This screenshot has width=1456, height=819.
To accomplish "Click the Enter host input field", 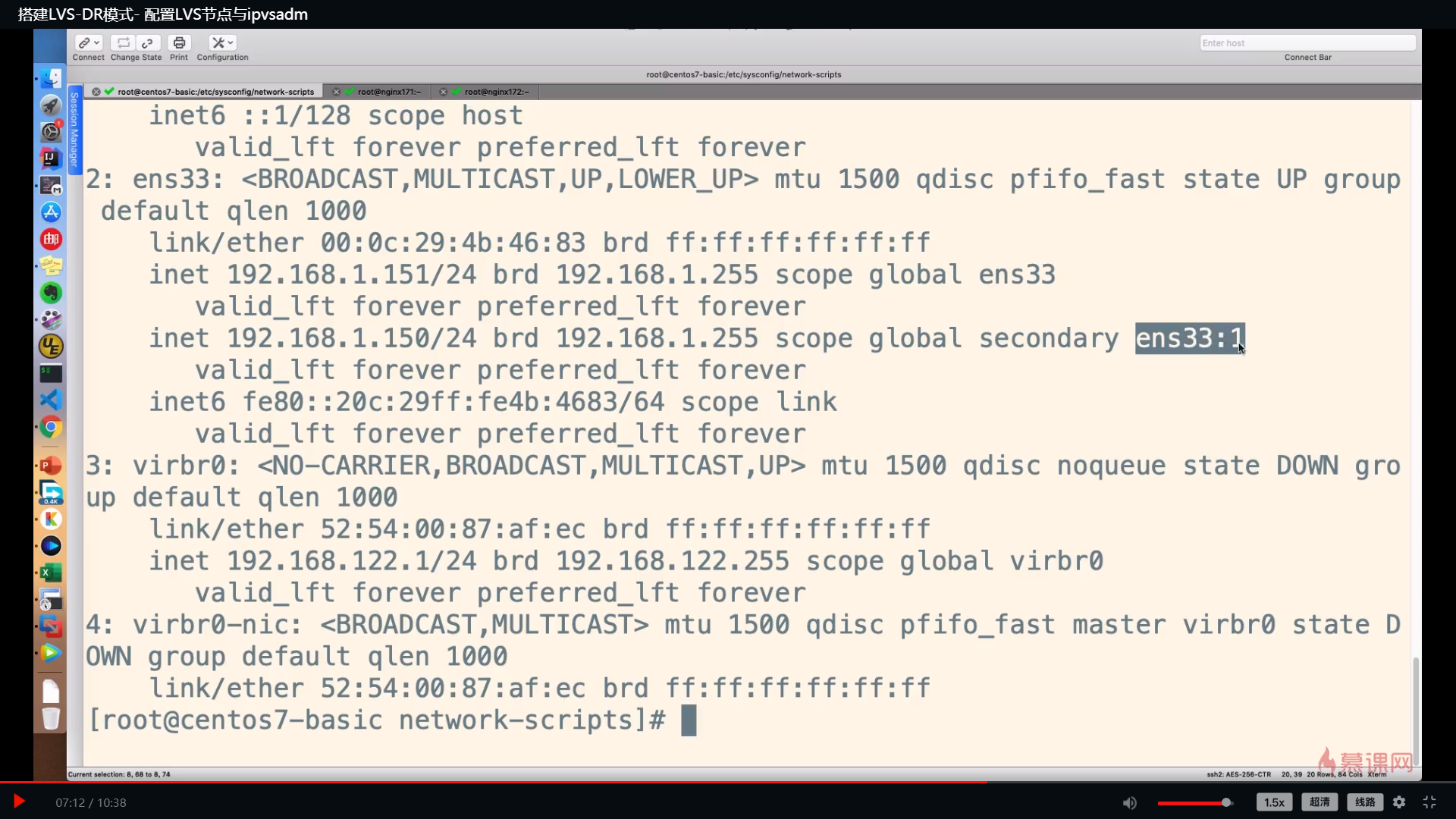I will coord(1307,43).
